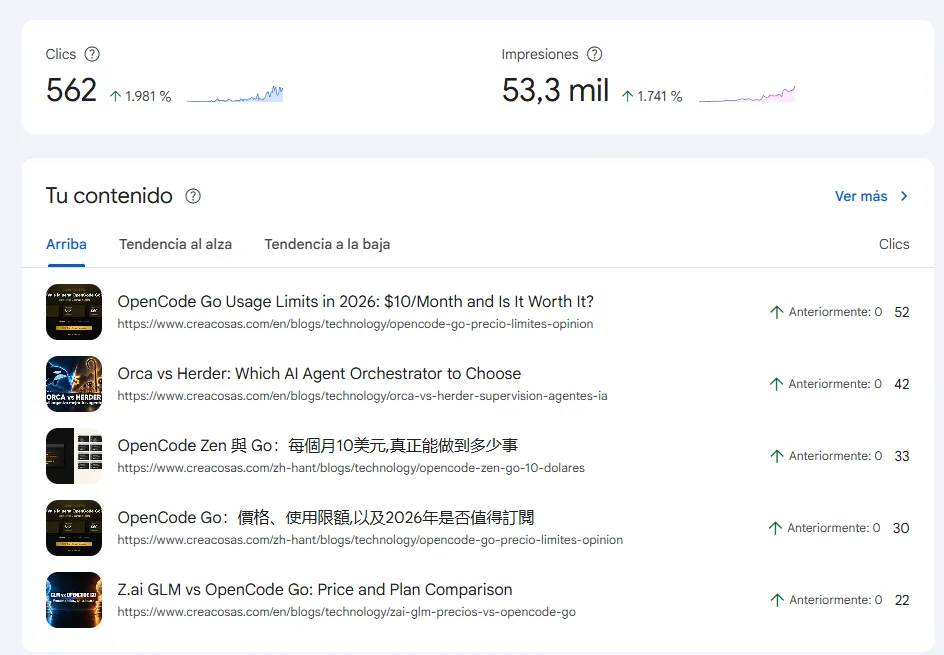Open OpenCode Go 價格 使用限額 article title
The width and height of the screenshot is (944, 655).
pyautogui.click(x=326, y=518)
